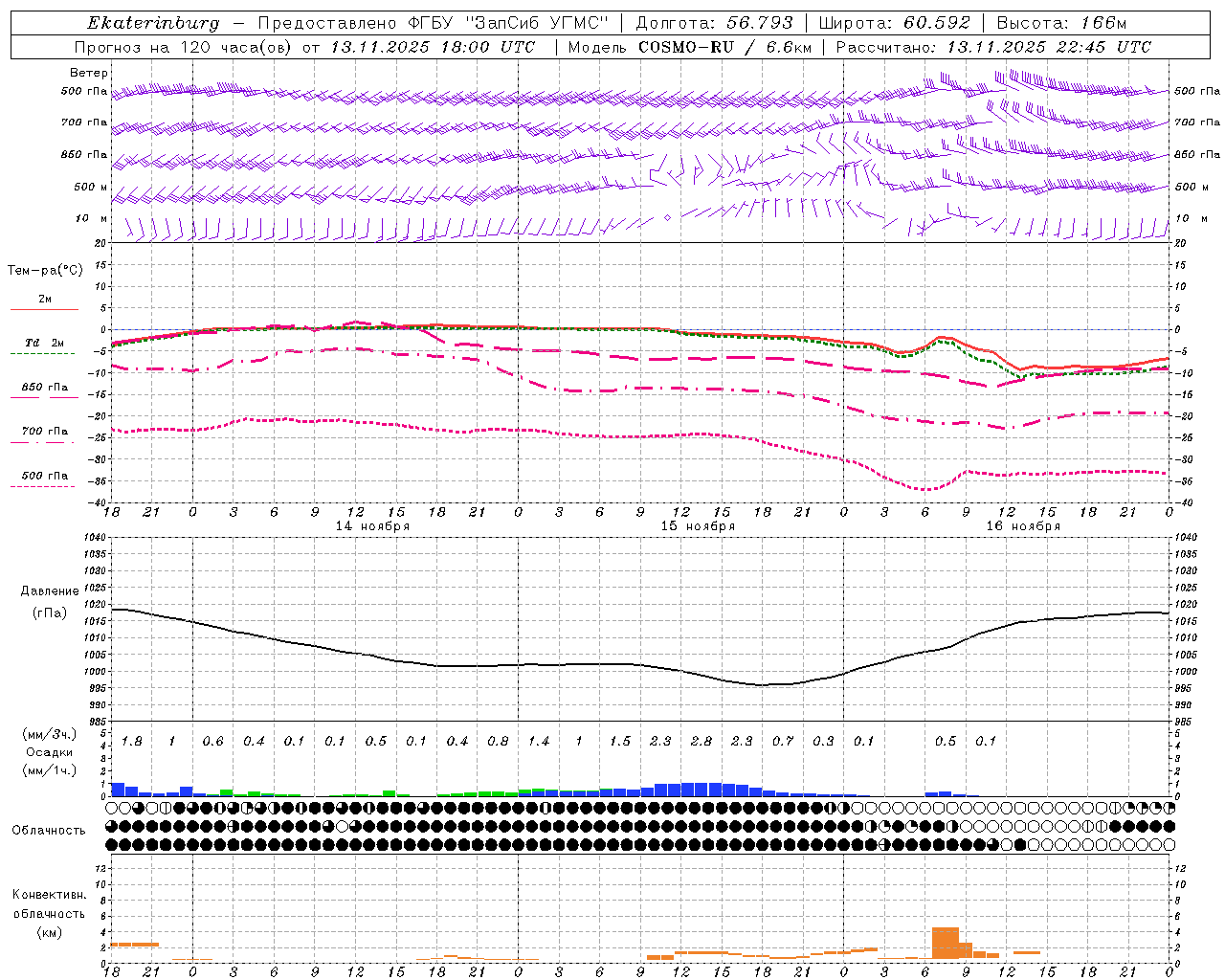This screenshot has height=980, width=1225.
Task: Click the 0.3 precipitation total
Action: (823, 742)
